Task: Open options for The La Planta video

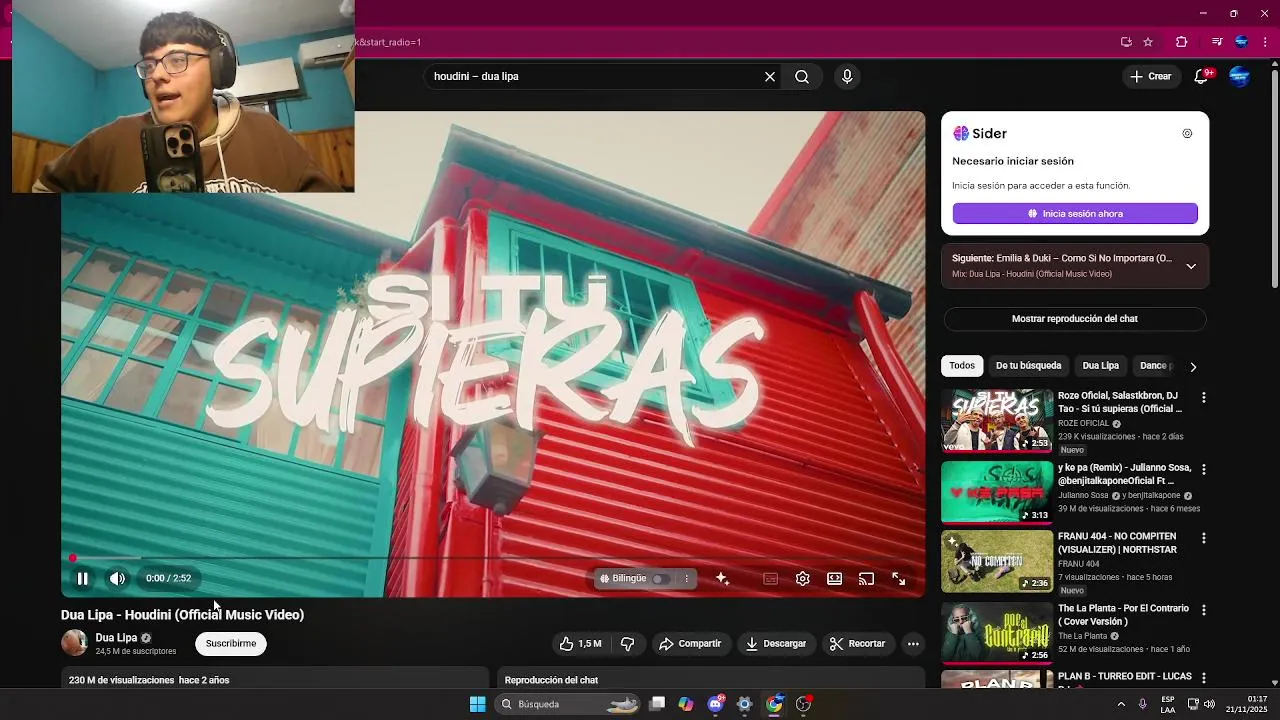Action: click(x=1203, y=610)
